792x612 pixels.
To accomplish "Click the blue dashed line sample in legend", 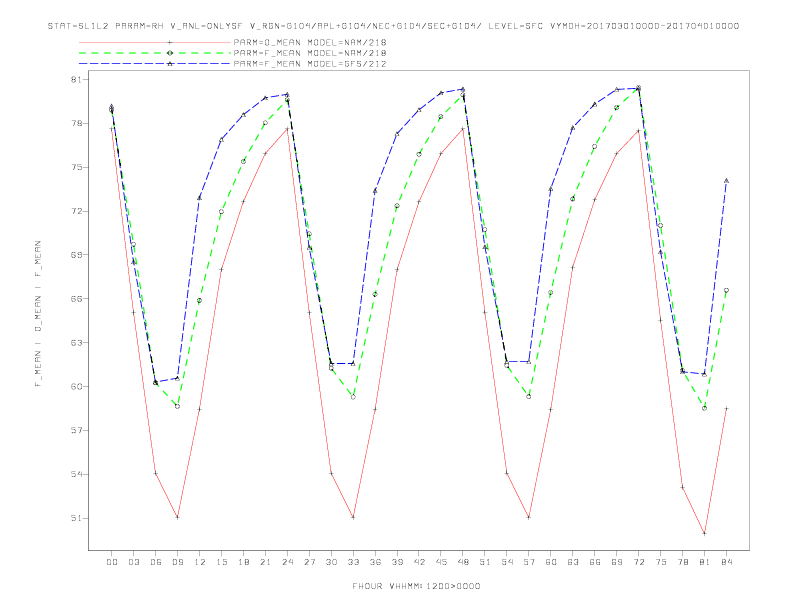I will coord(155,64).
